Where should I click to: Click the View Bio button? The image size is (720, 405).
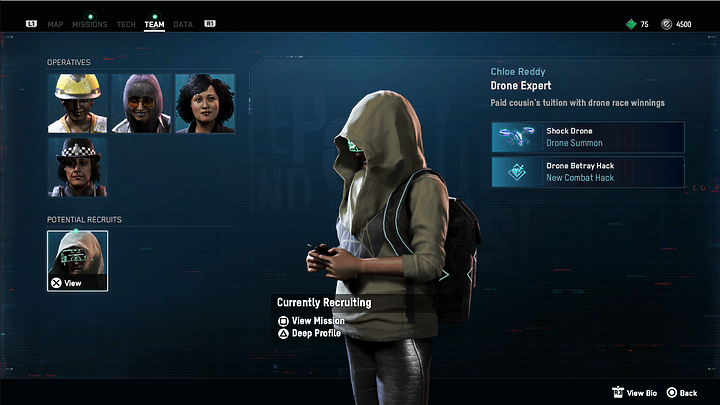point(635,393)
